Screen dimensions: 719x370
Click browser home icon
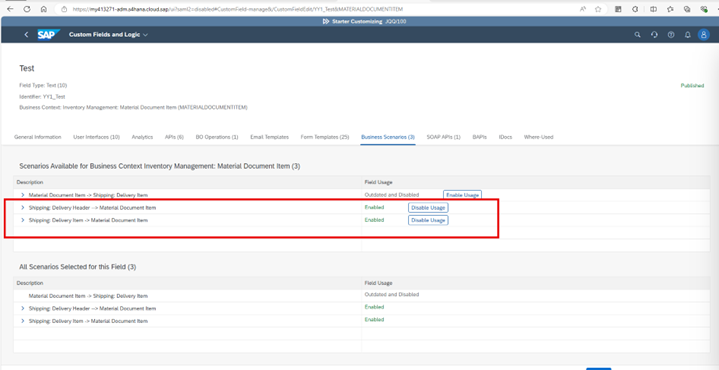coord(44,9)
